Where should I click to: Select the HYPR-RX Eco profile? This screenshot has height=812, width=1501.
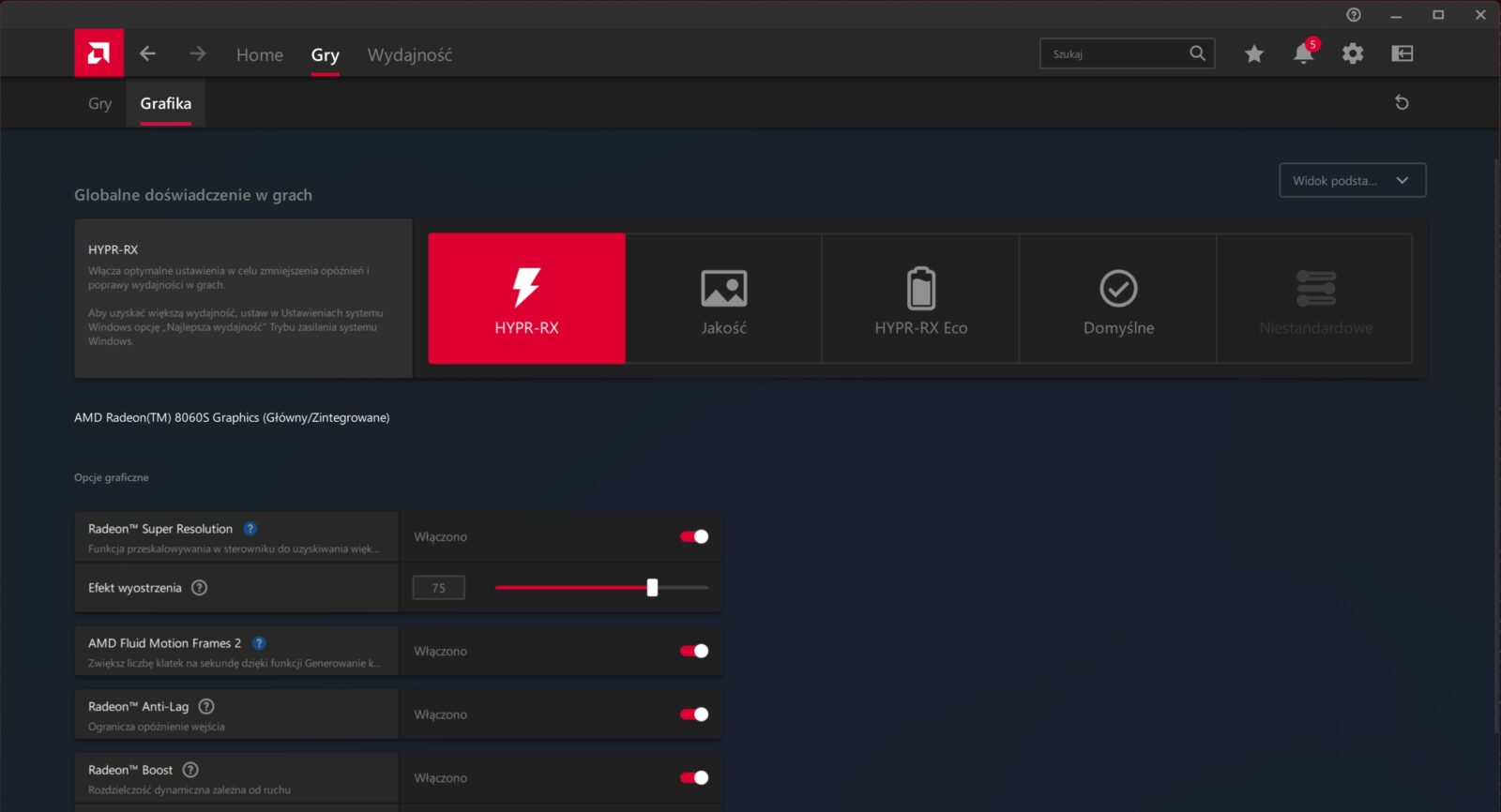[x=920, y=298]
